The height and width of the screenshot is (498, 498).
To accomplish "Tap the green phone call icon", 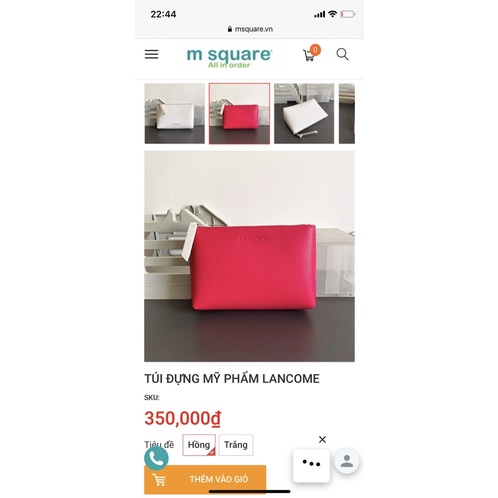I will [156, 459].
